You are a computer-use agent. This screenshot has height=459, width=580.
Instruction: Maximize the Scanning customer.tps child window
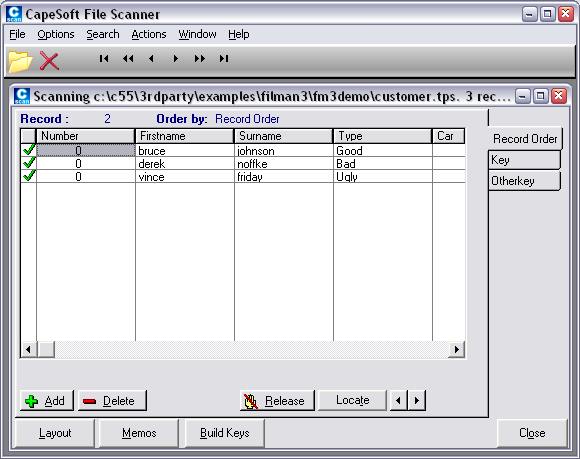tap(540, 96)
